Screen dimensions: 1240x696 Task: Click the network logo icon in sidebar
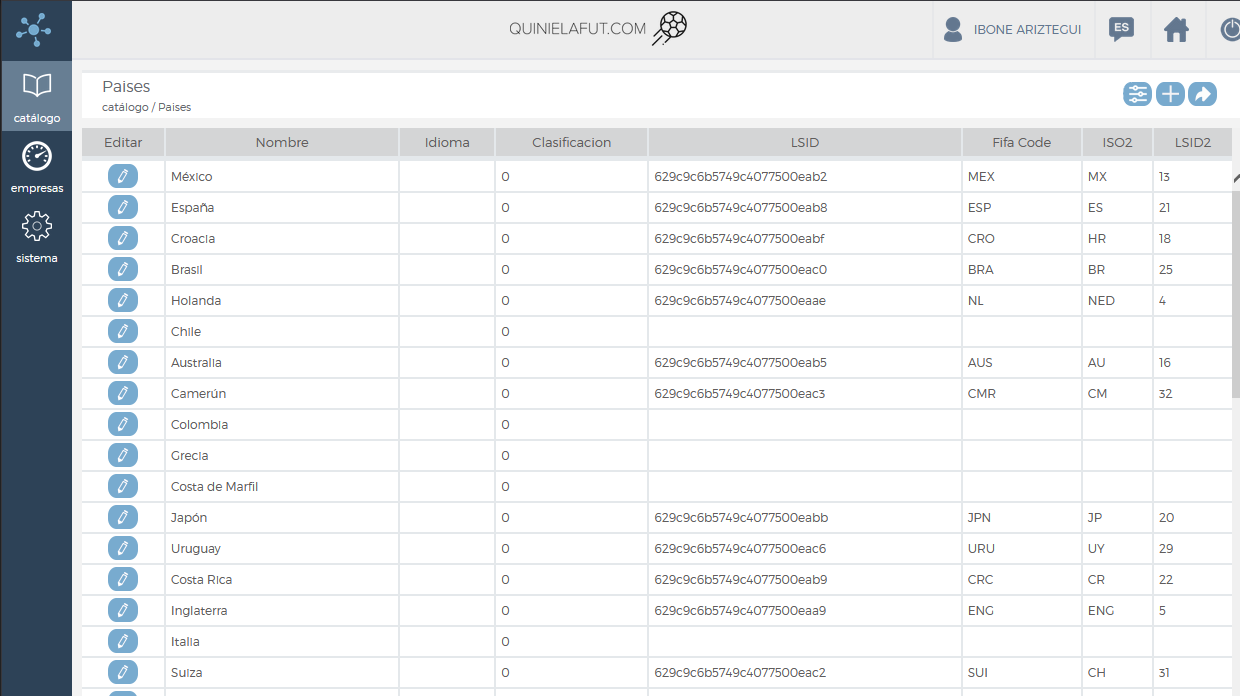click(35, 30)
